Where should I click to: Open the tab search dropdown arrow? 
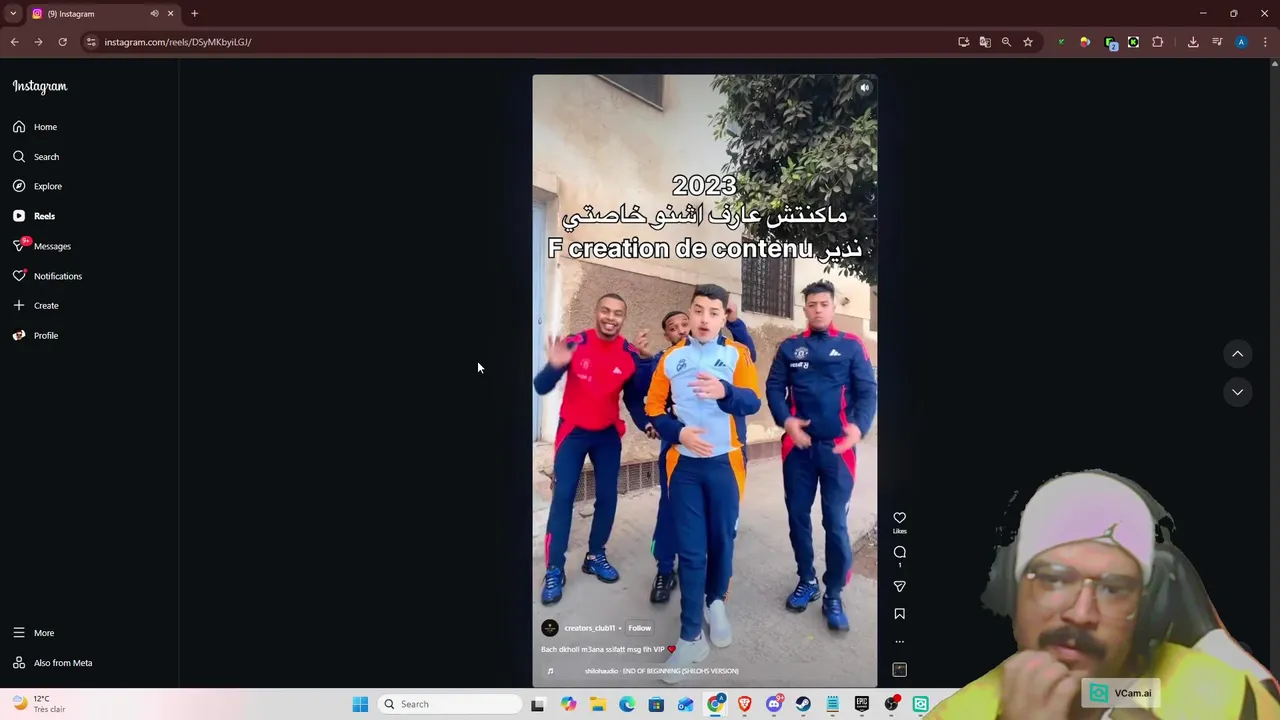[x=13, y=14]
